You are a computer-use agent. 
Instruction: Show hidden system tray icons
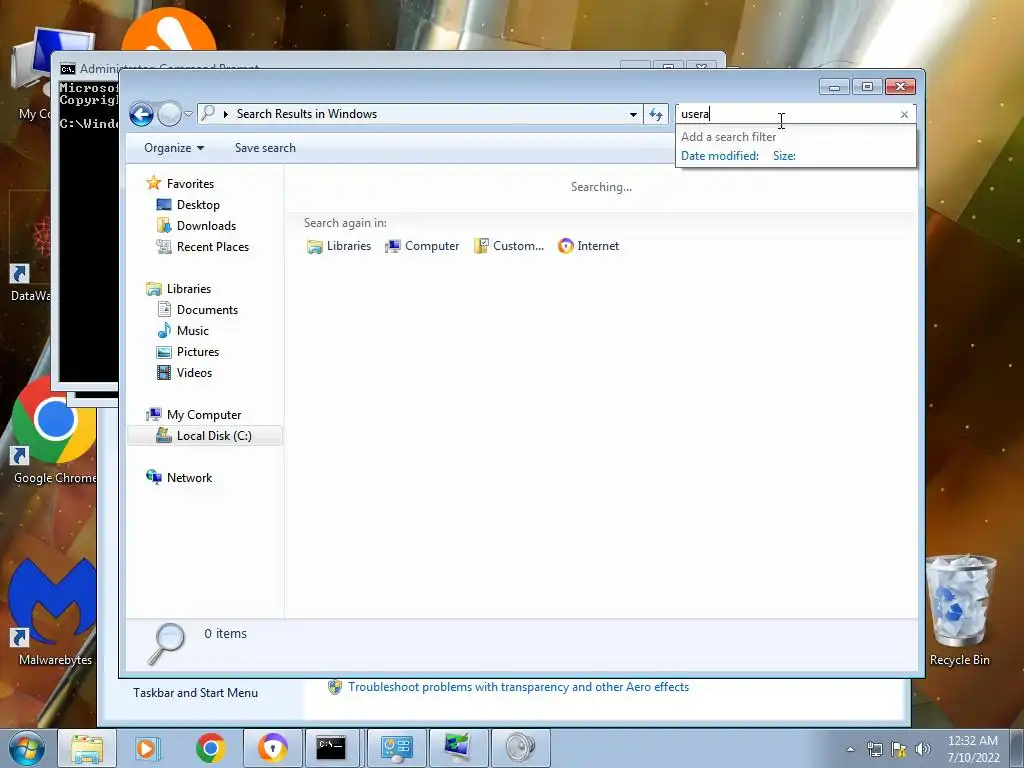(850, 749)
